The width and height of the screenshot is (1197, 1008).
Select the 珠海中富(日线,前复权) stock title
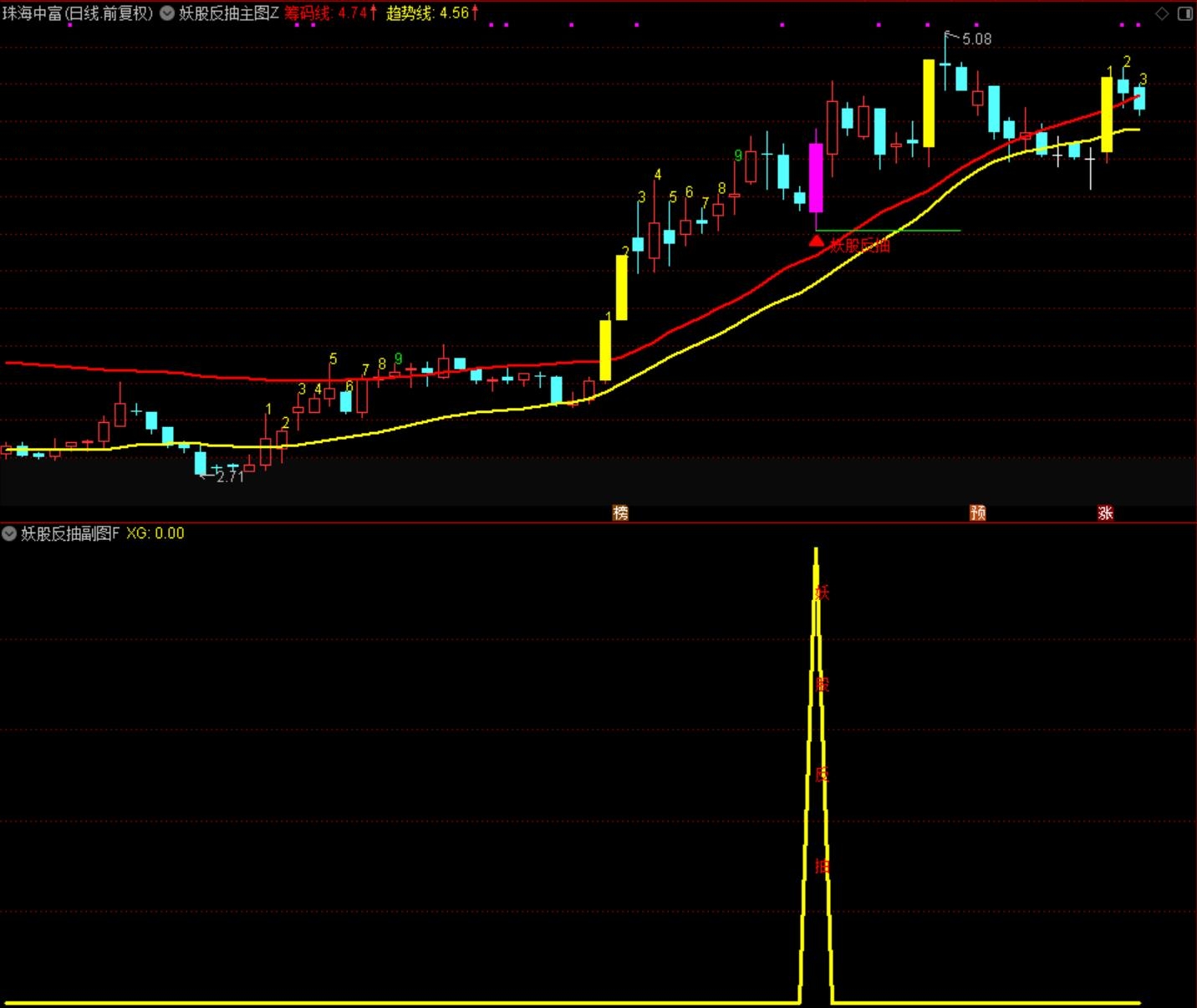tap(78, 13)
